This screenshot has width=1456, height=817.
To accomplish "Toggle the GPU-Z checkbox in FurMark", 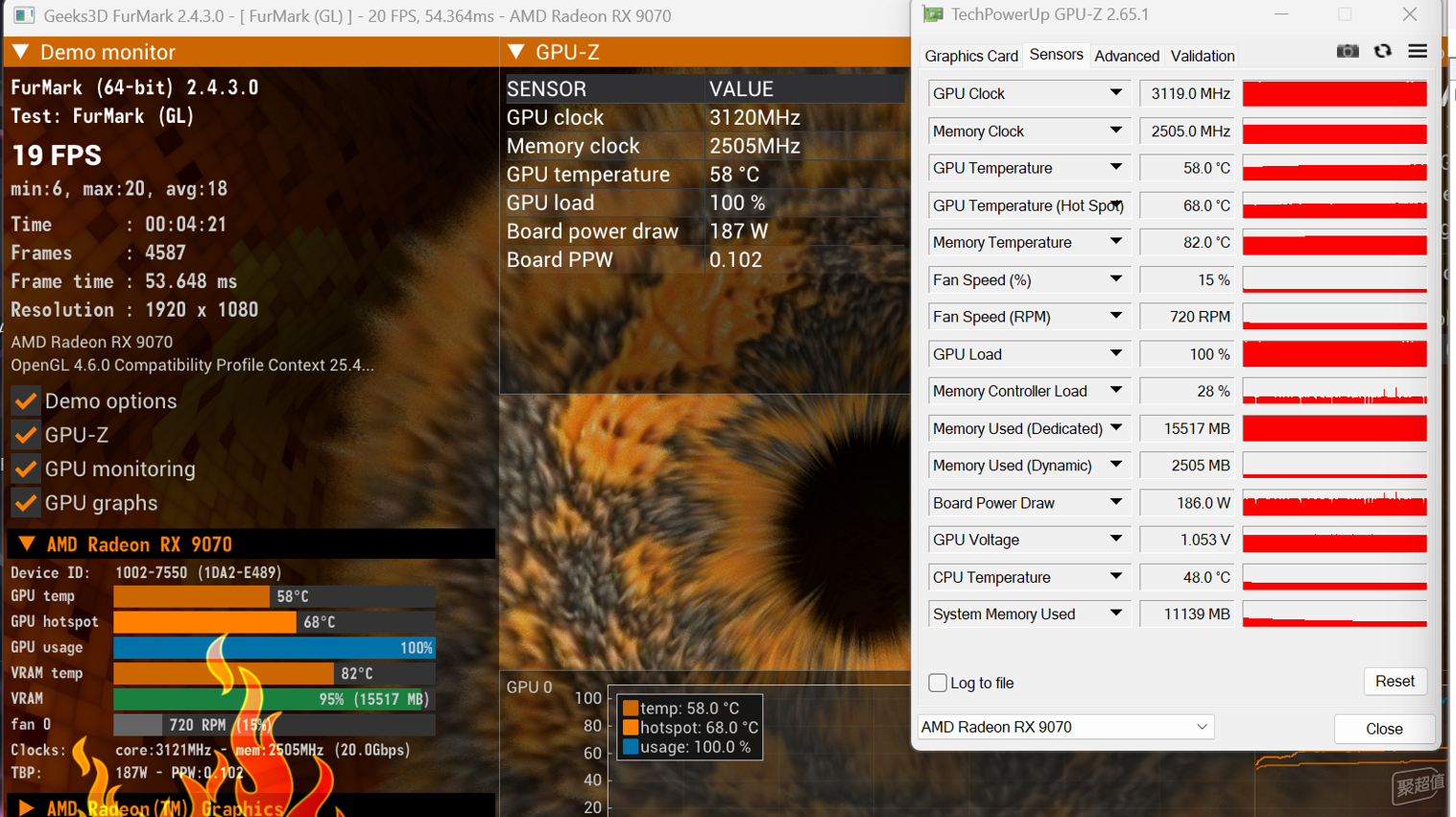I will [x=26, y=435].
